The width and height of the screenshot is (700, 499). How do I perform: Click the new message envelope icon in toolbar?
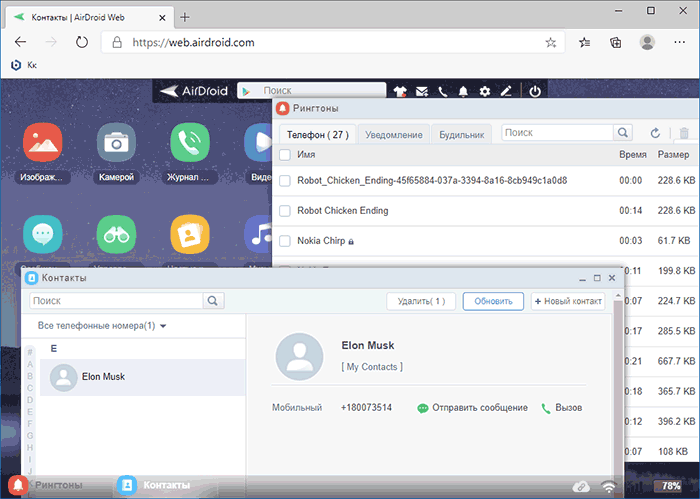pos(422,91)
